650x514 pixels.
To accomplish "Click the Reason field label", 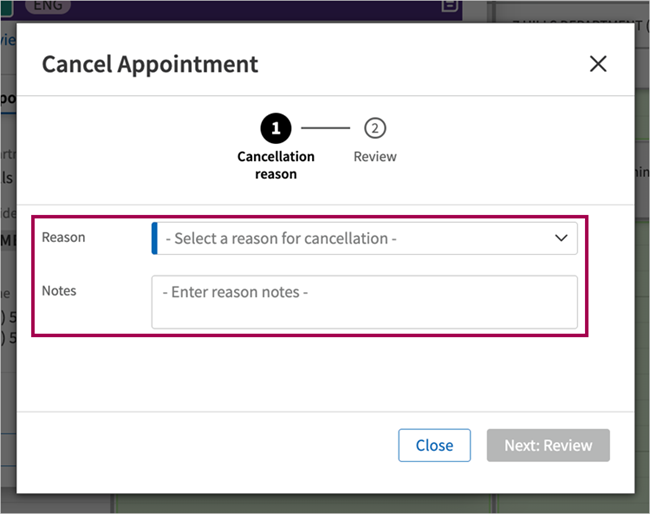I will [x=63, y=238].
